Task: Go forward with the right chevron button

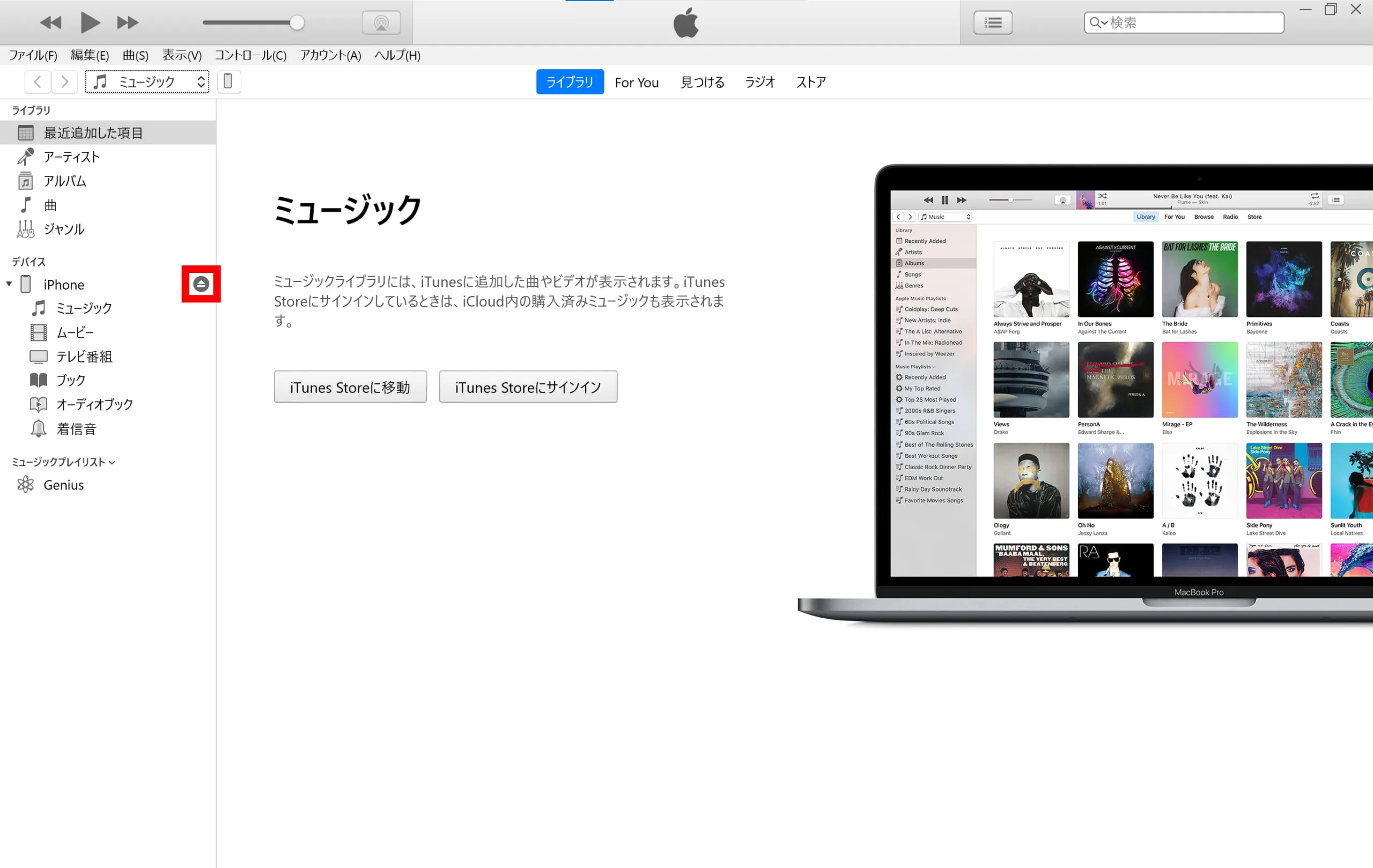Action: click(64, 82)
